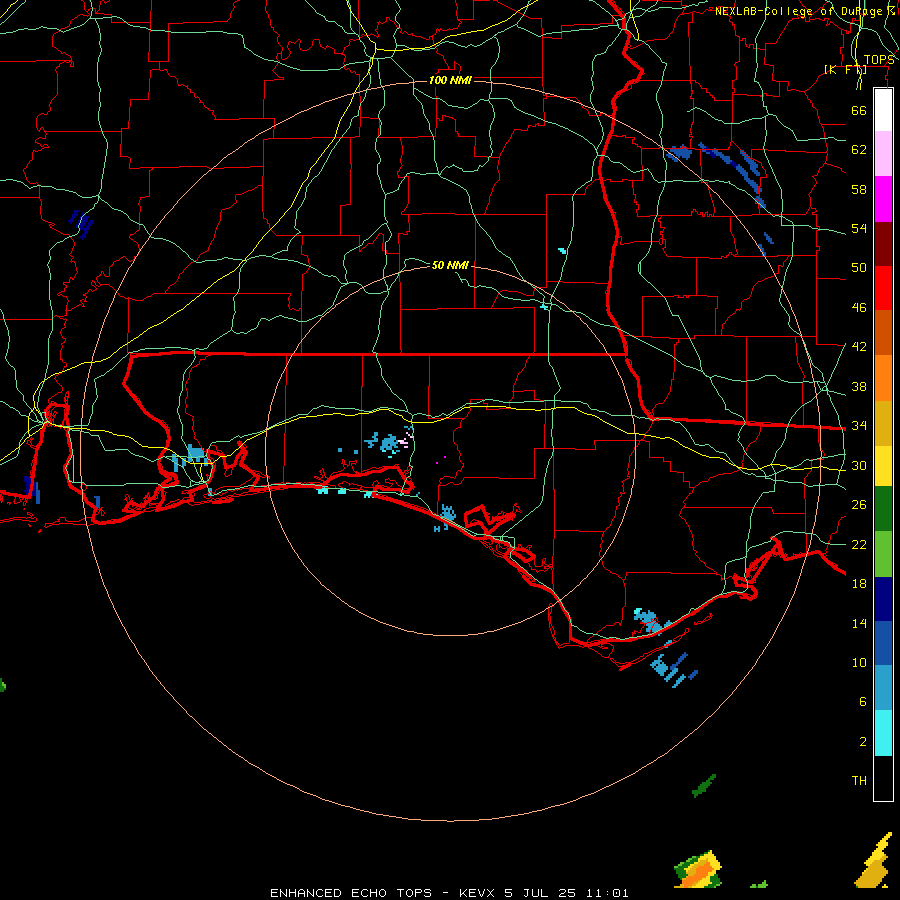Click the "50 NMI" range ring label
The image size is (900, 900).
(x=450, y=265)
